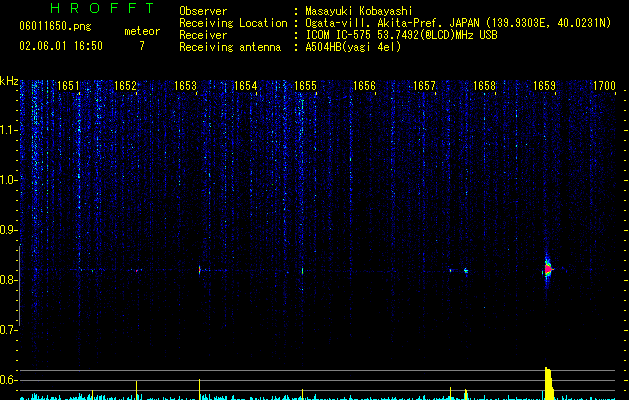Click the 1652 time marker
The height and width of the screenshot is (400, 629).
click(x=126, y=86)
